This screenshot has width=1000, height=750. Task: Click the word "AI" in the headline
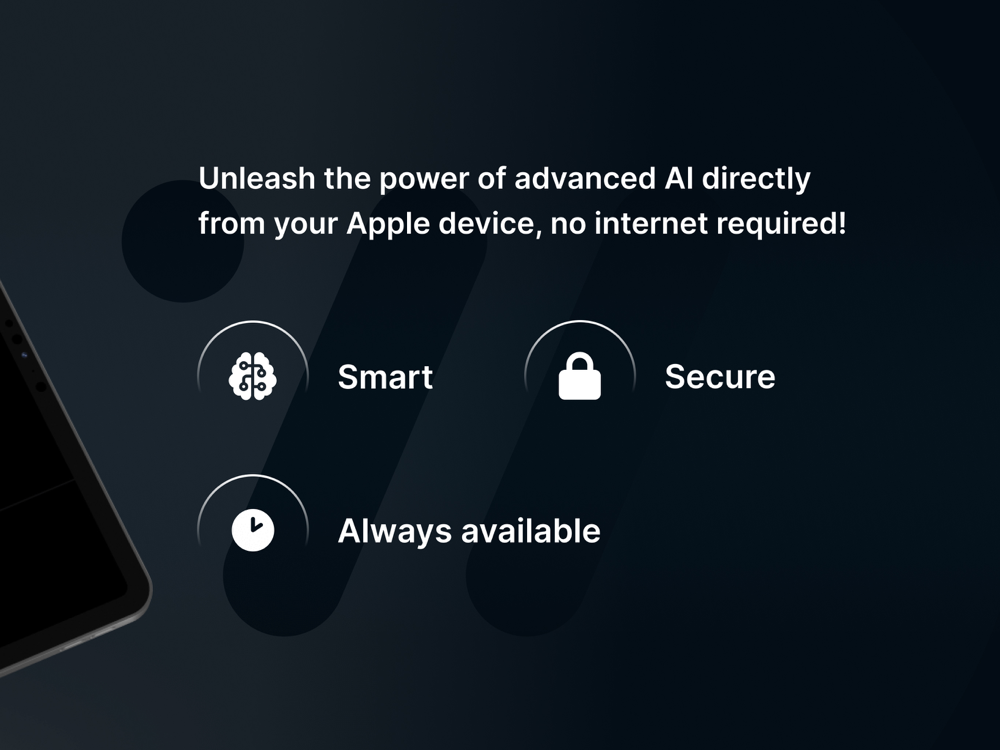pos(679,178)
